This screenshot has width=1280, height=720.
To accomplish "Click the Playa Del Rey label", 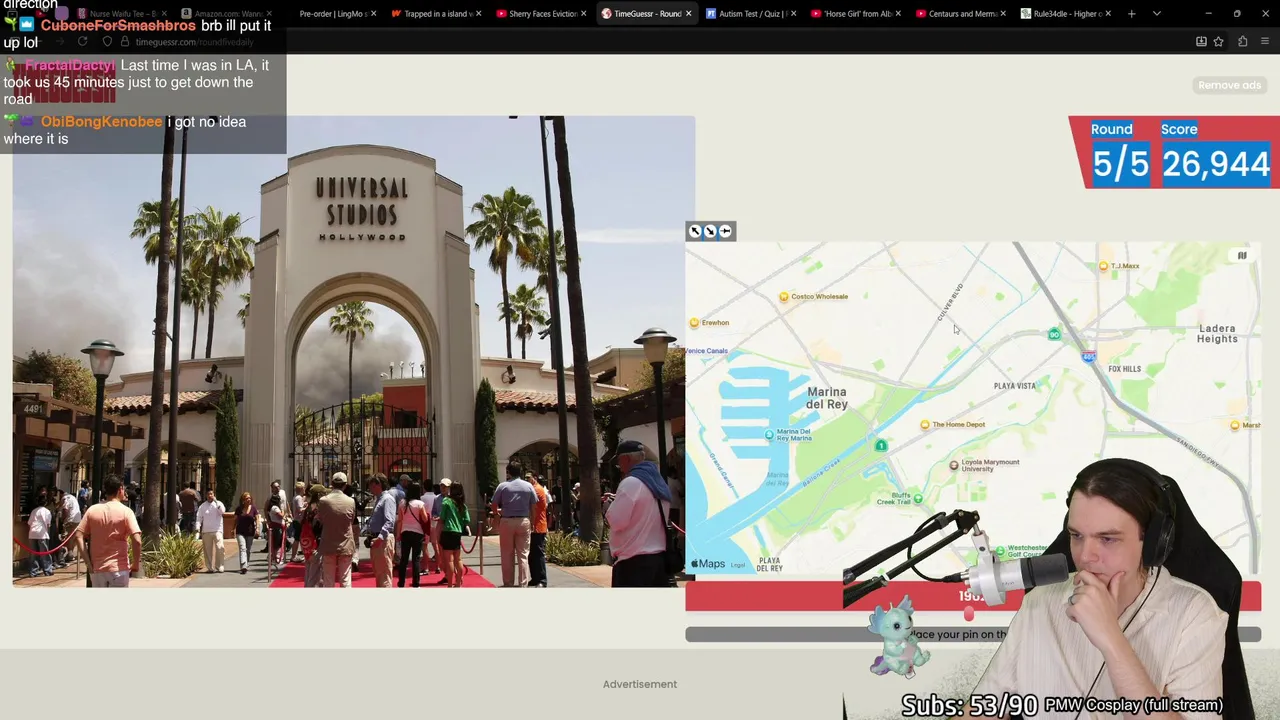I will (x=770, y=564).
